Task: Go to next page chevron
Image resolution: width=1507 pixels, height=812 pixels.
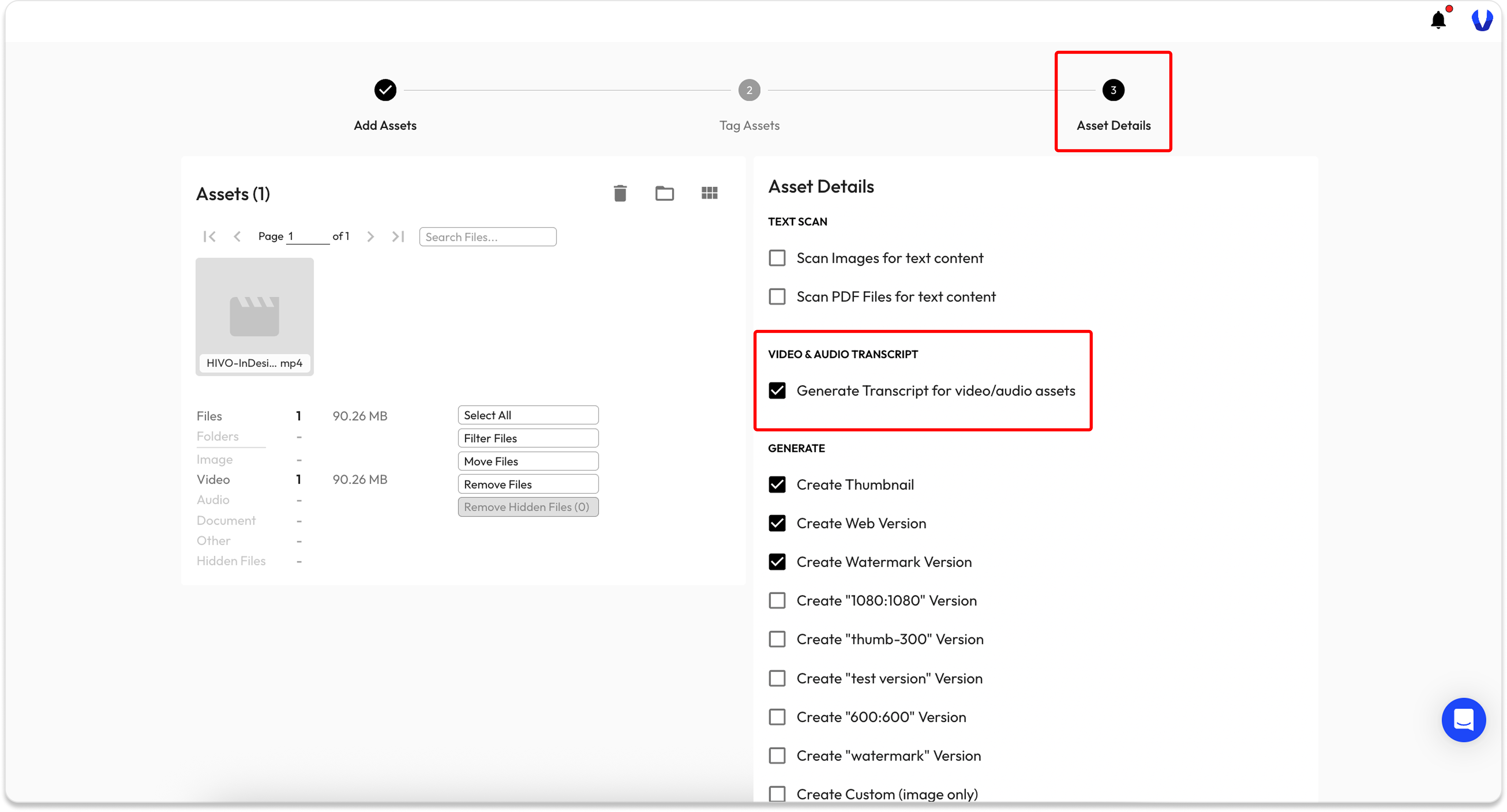Action: click(x=370, y=236)
